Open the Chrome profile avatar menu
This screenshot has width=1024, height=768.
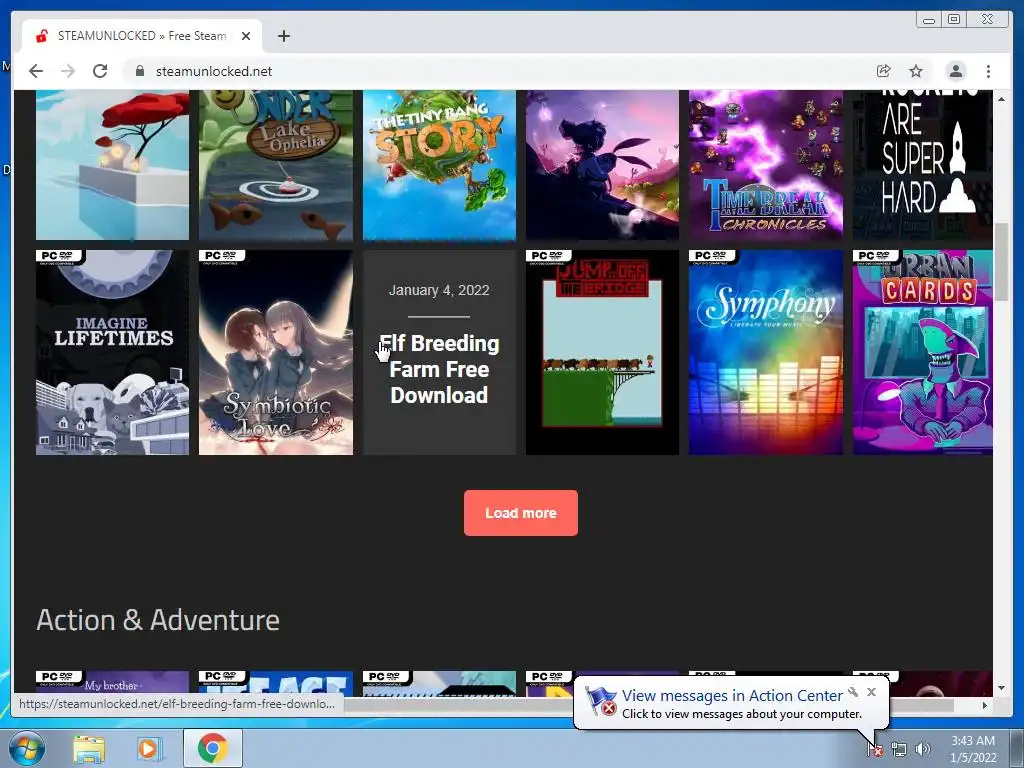coord(956,71)
